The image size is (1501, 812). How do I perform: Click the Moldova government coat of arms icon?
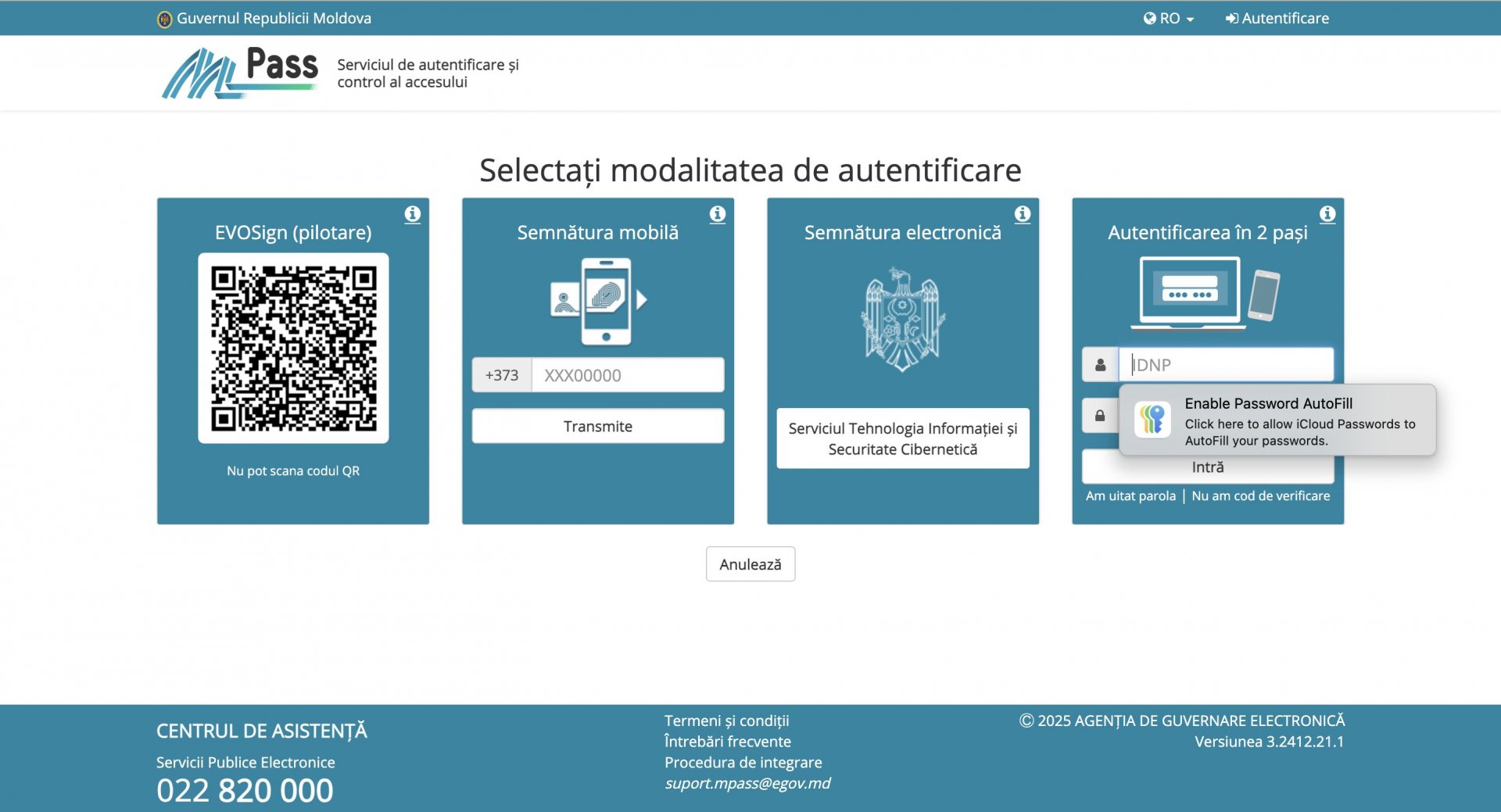pos(164,19)
